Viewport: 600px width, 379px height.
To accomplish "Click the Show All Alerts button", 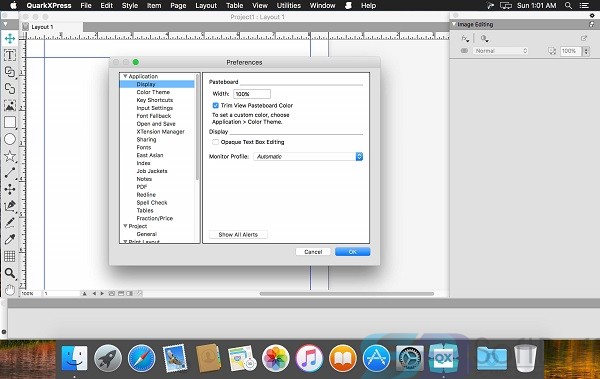I will coord(238,234).
